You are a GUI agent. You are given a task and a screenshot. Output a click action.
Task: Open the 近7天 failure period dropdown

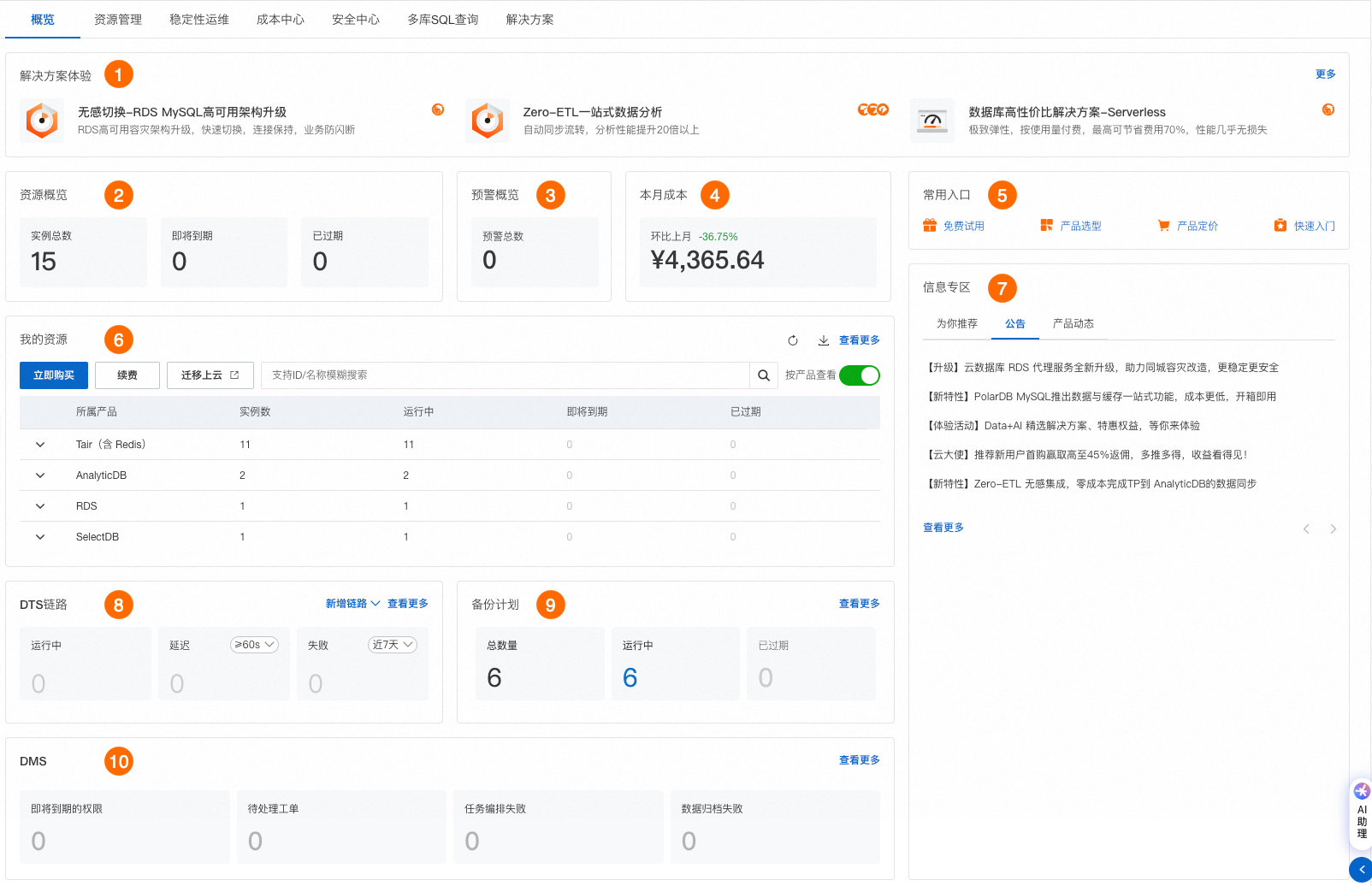tap(393, 645)
